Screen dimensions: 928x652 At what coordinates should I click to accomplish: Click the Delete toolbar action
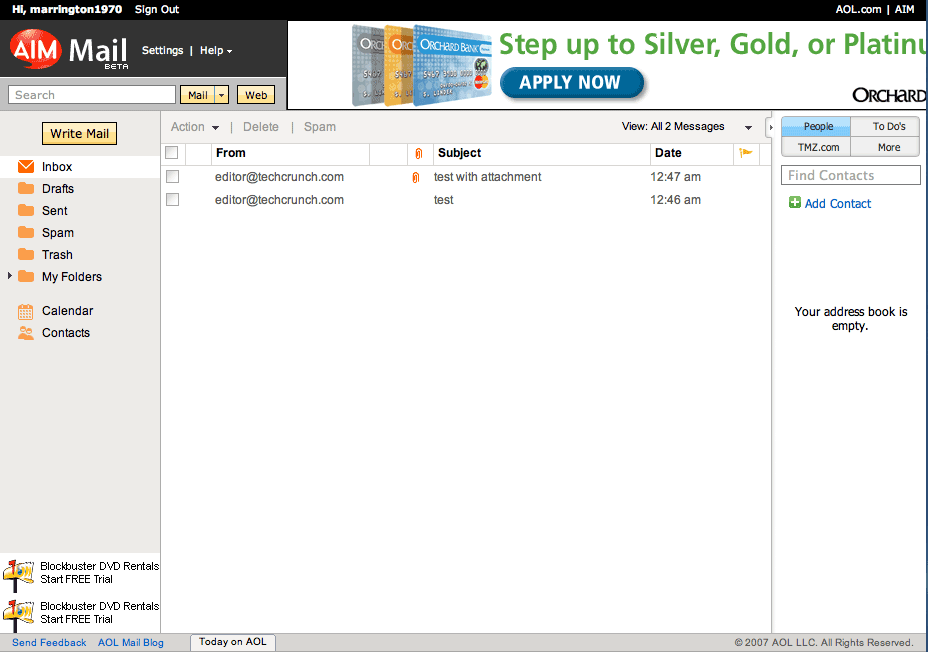[260, 127]
